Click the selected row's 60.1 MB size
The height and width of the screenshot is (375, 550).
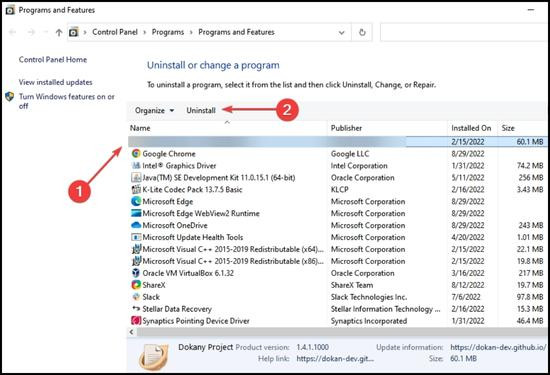[x=530, y=142]
